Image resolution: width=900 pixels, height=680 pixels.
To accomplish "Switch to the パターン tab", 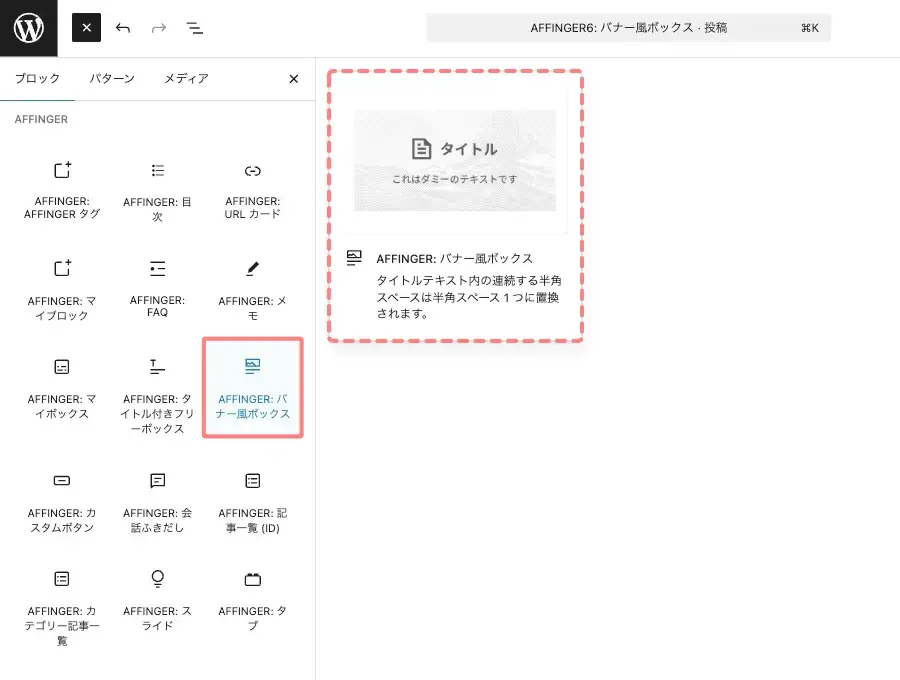I will [x=112, y=79].
